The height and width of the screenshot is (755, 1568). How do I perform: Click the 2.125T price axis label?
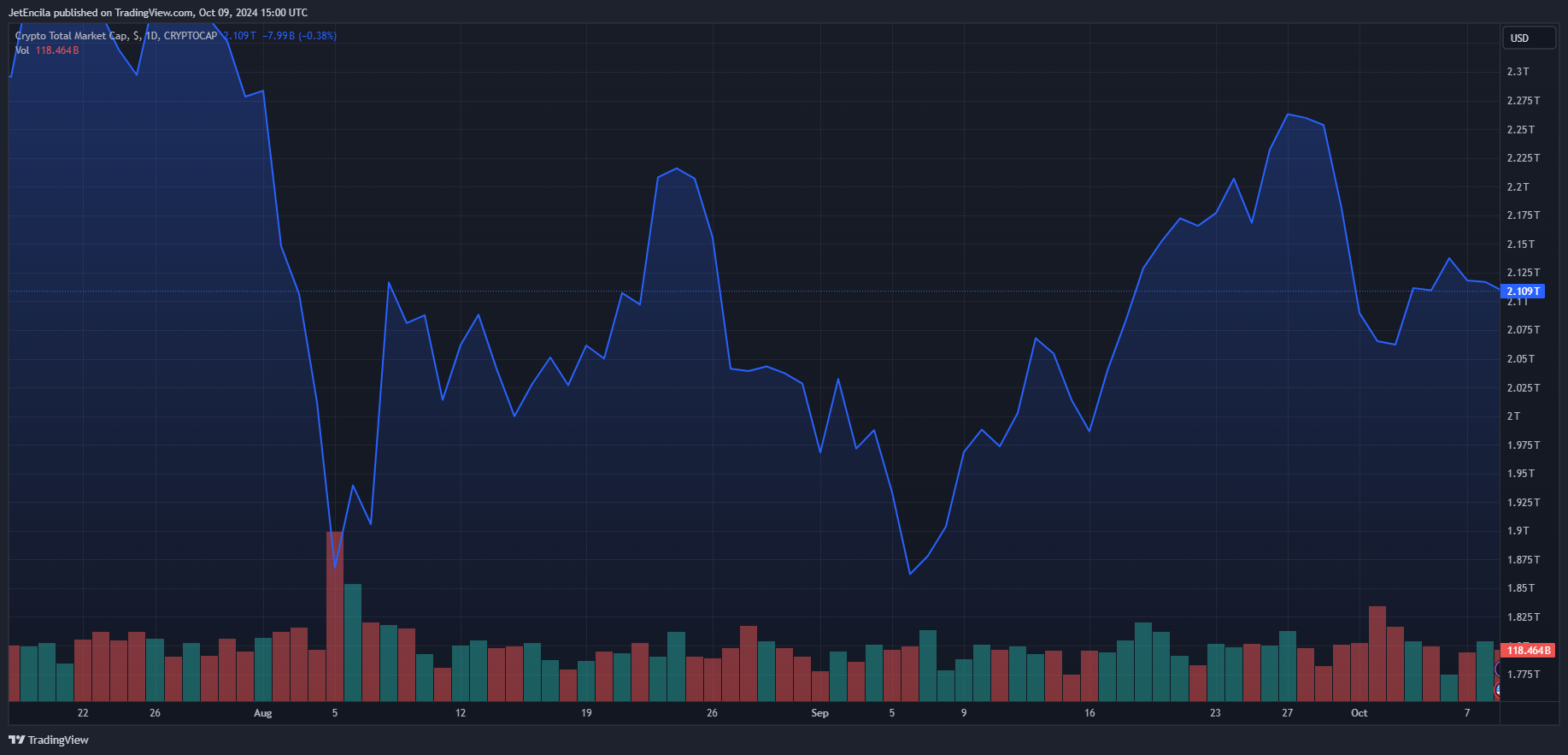click(x=1524, y=273)
